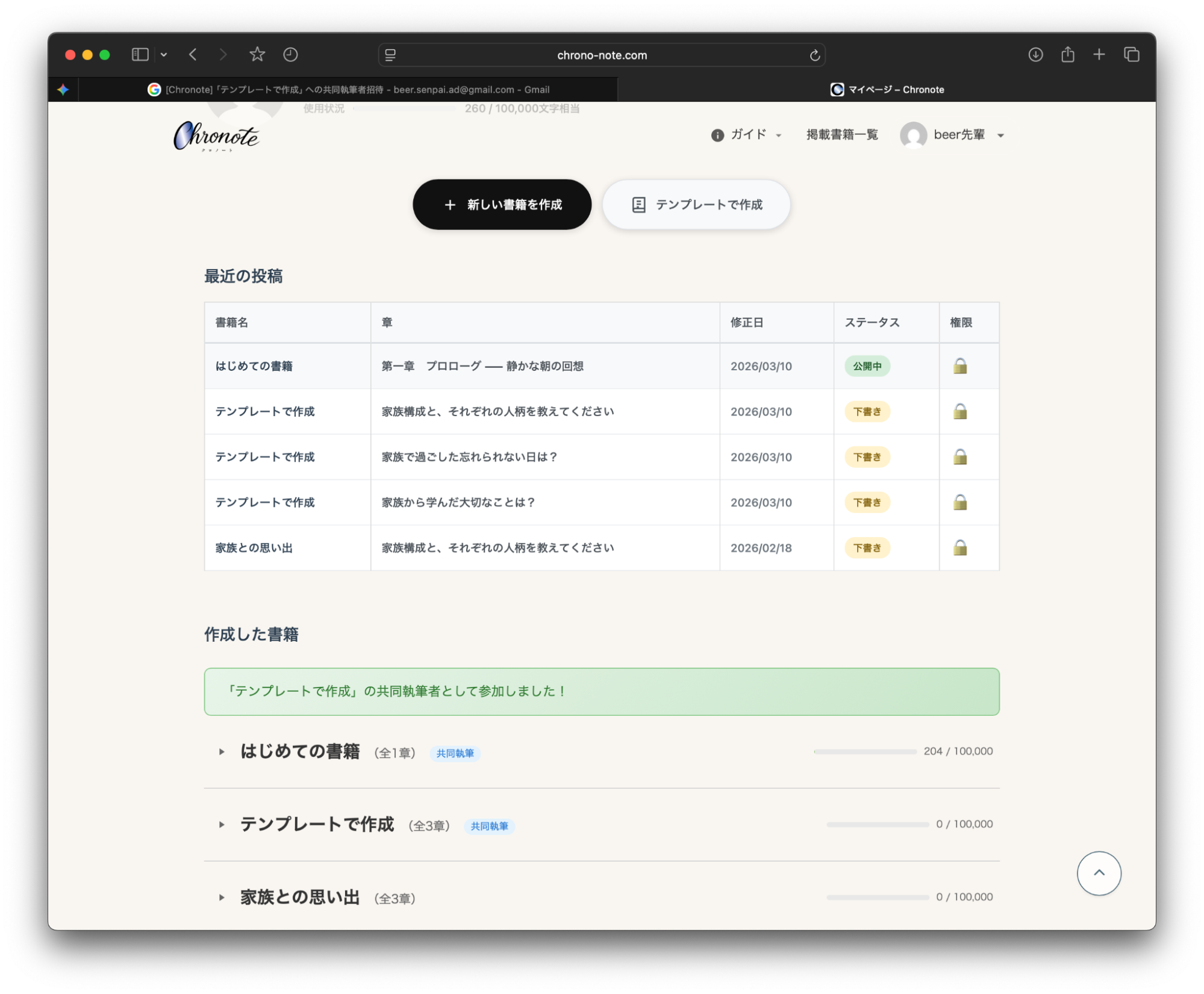Toggle the permission lock for はじめての書籍
The width and height of the screenshot is (1204, 994).
click(960, 365)
